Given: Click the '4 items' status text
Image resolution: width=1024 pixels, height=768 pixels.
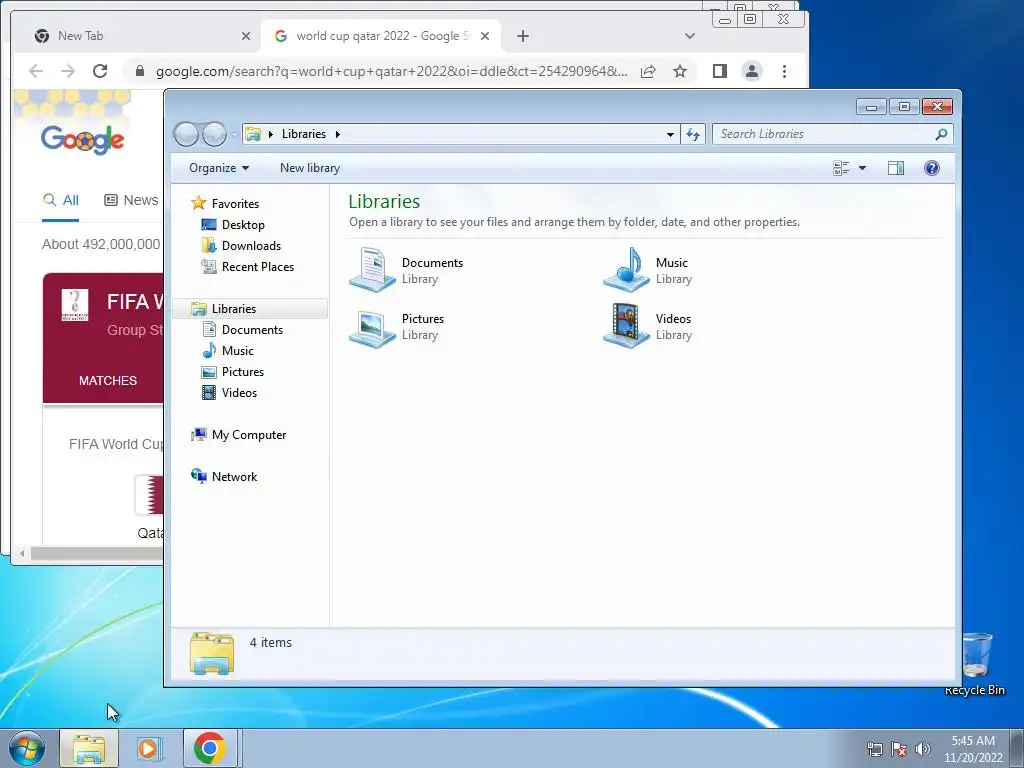Looking at the screenshot, I should [270, 643].
